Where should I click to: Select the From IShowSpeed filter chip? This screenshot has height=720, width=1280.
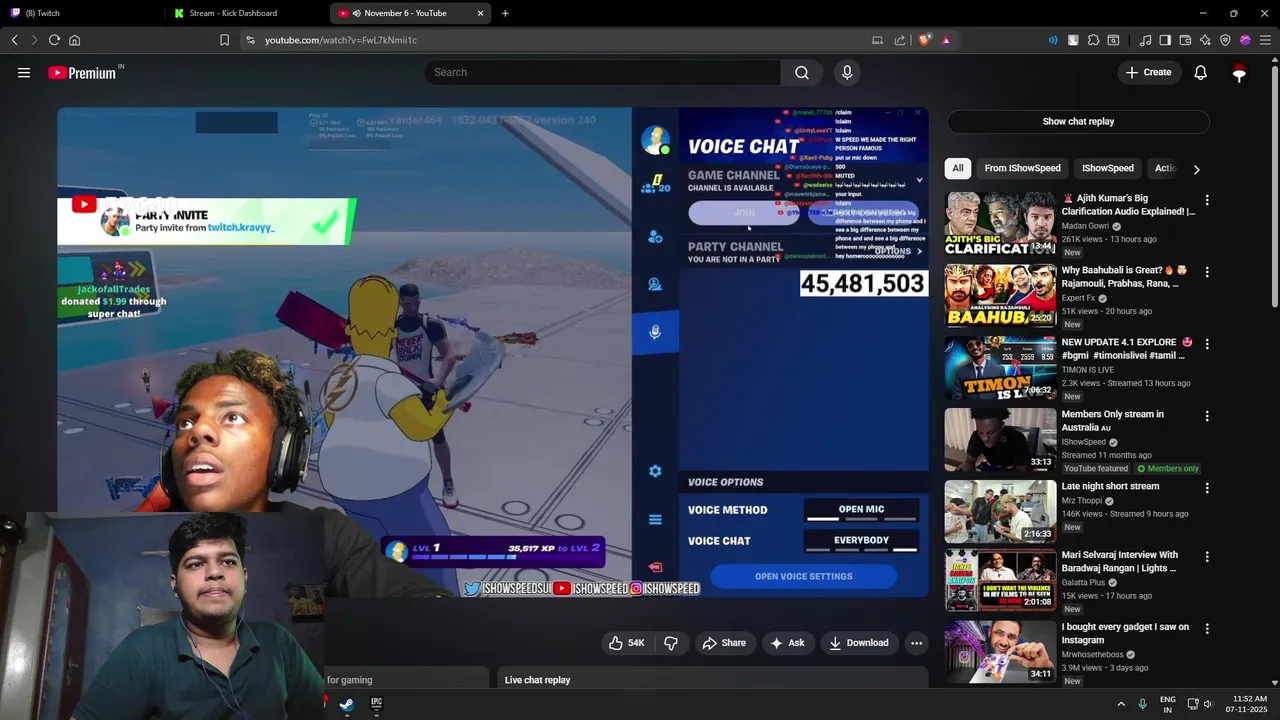[1022, 168]
